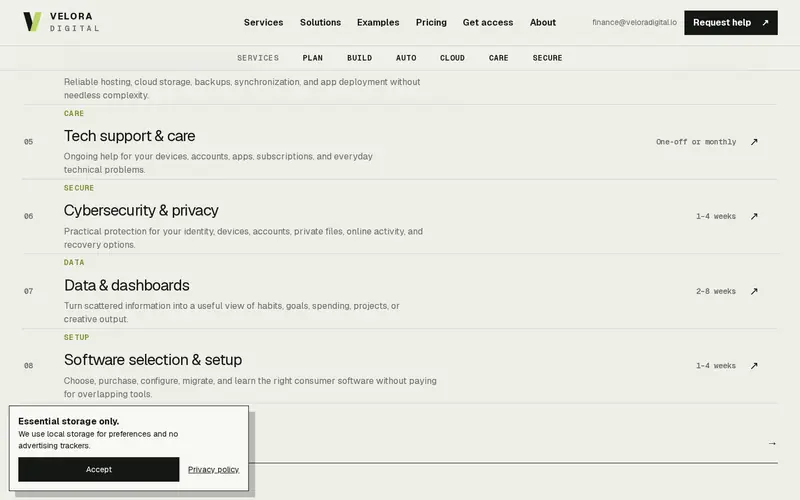The height and width of the screenshot is (500, 800).
Task: Jump to the CARE section tab
Action: (498, 58)
